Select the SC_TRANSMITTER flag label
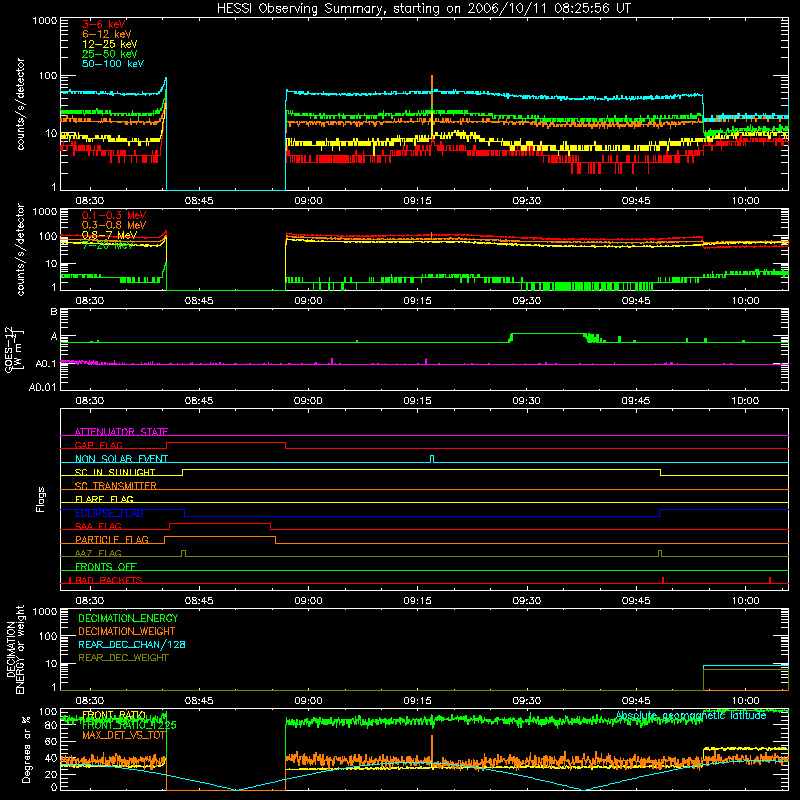 (115, 486)
